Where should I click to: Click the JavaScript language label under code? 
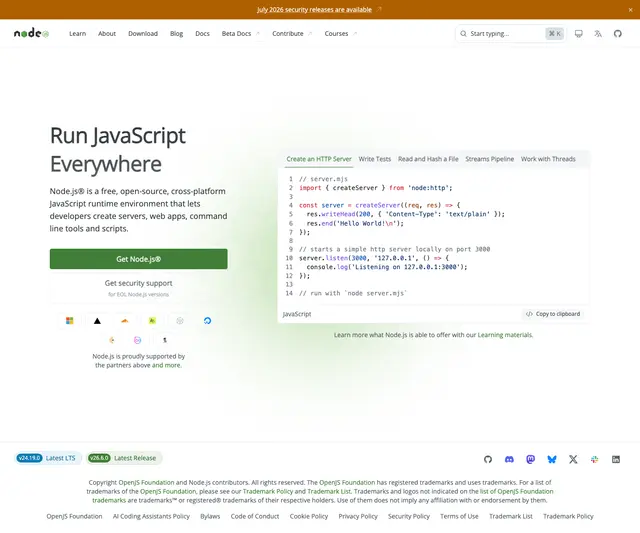[x=297, y=314]
